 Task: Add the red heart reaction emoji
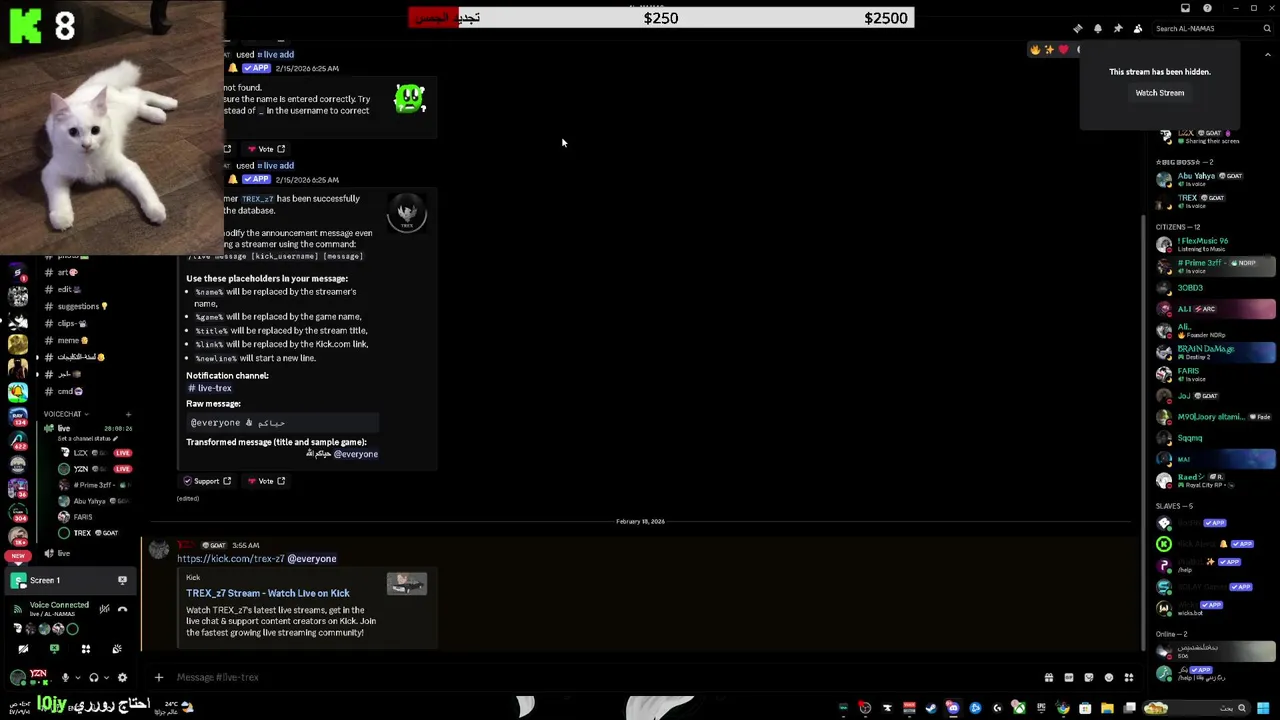(x=1063, y=50)
